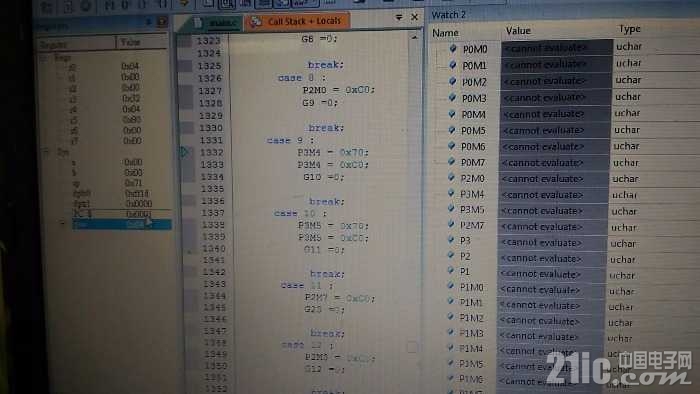This screenshot has width=700, height=394.
Task: Open the editor window list dropdown arrow
Action: pos(399,17)
